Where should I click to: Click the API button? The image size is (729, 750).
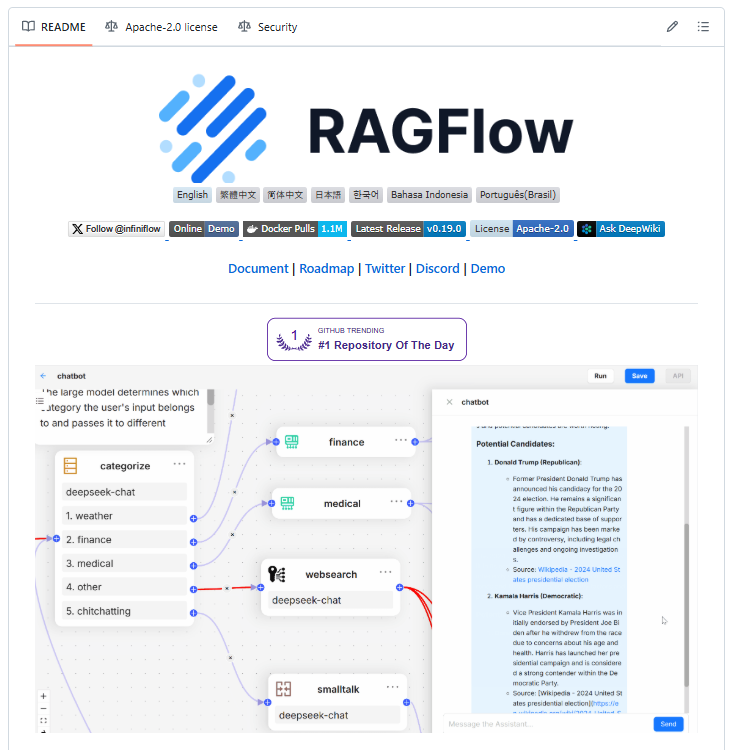click(678, 376)
